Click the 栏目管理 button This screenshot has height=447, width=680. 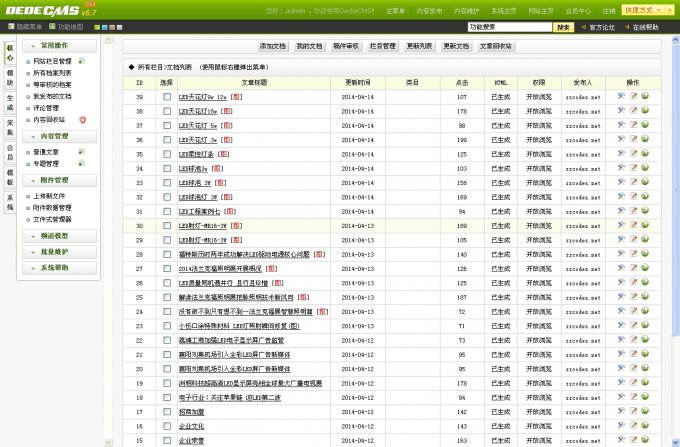382,46
